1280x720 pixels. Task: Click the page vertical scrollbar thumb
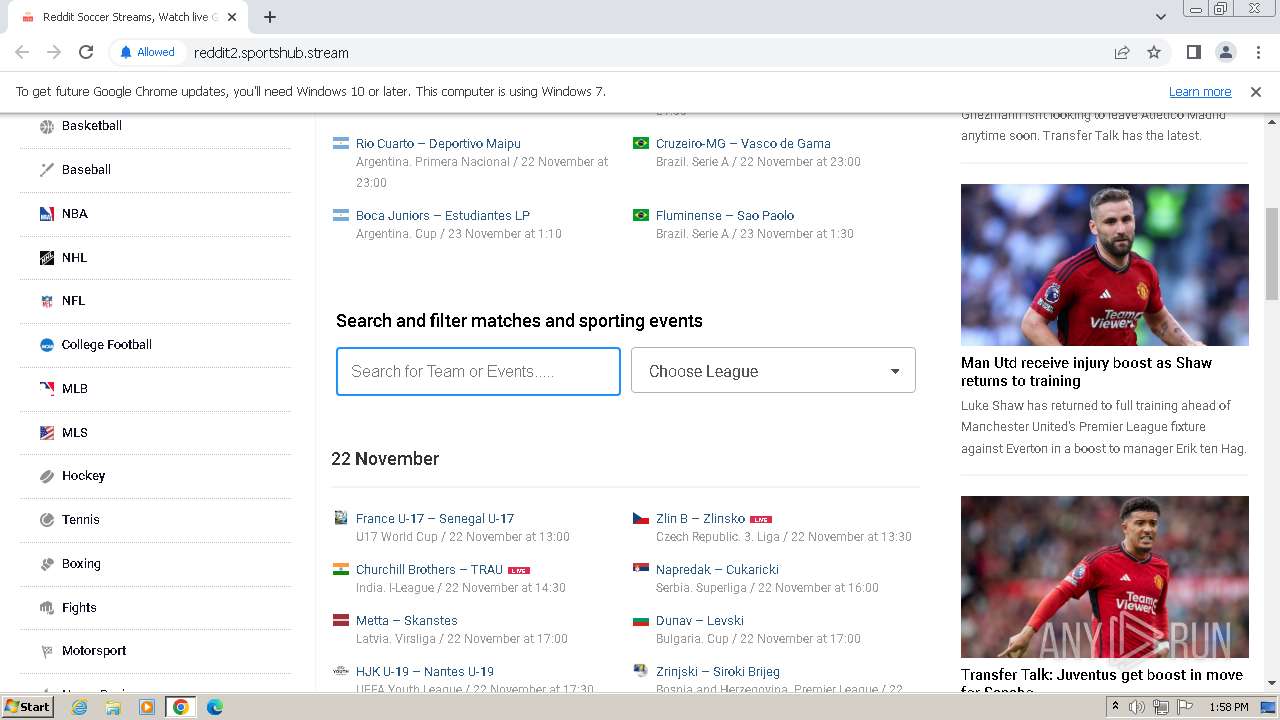point(1271,253)
